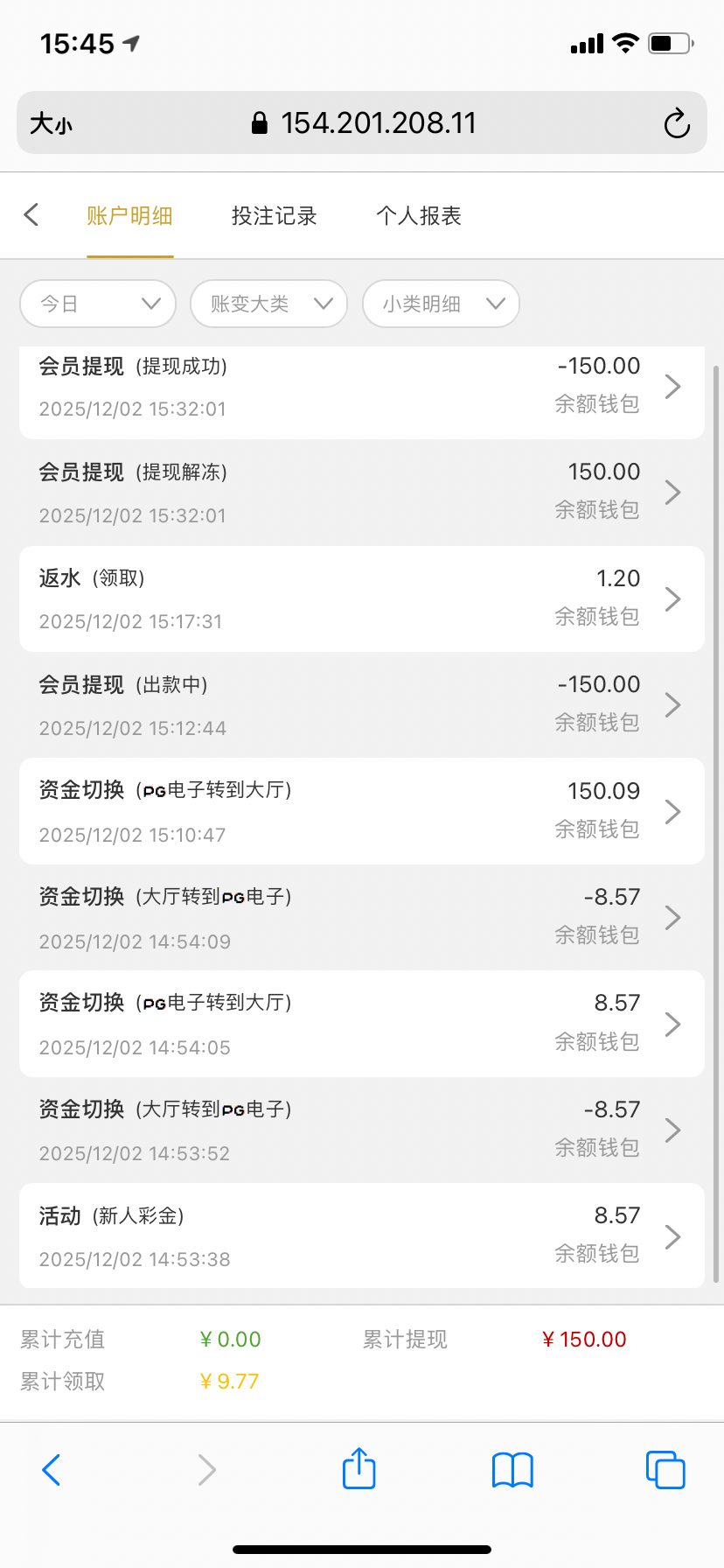The height and width of the screenshot is (1568, 724).
Task: Tap the Safari back navigation arrow
Action: pos(51,1469)
